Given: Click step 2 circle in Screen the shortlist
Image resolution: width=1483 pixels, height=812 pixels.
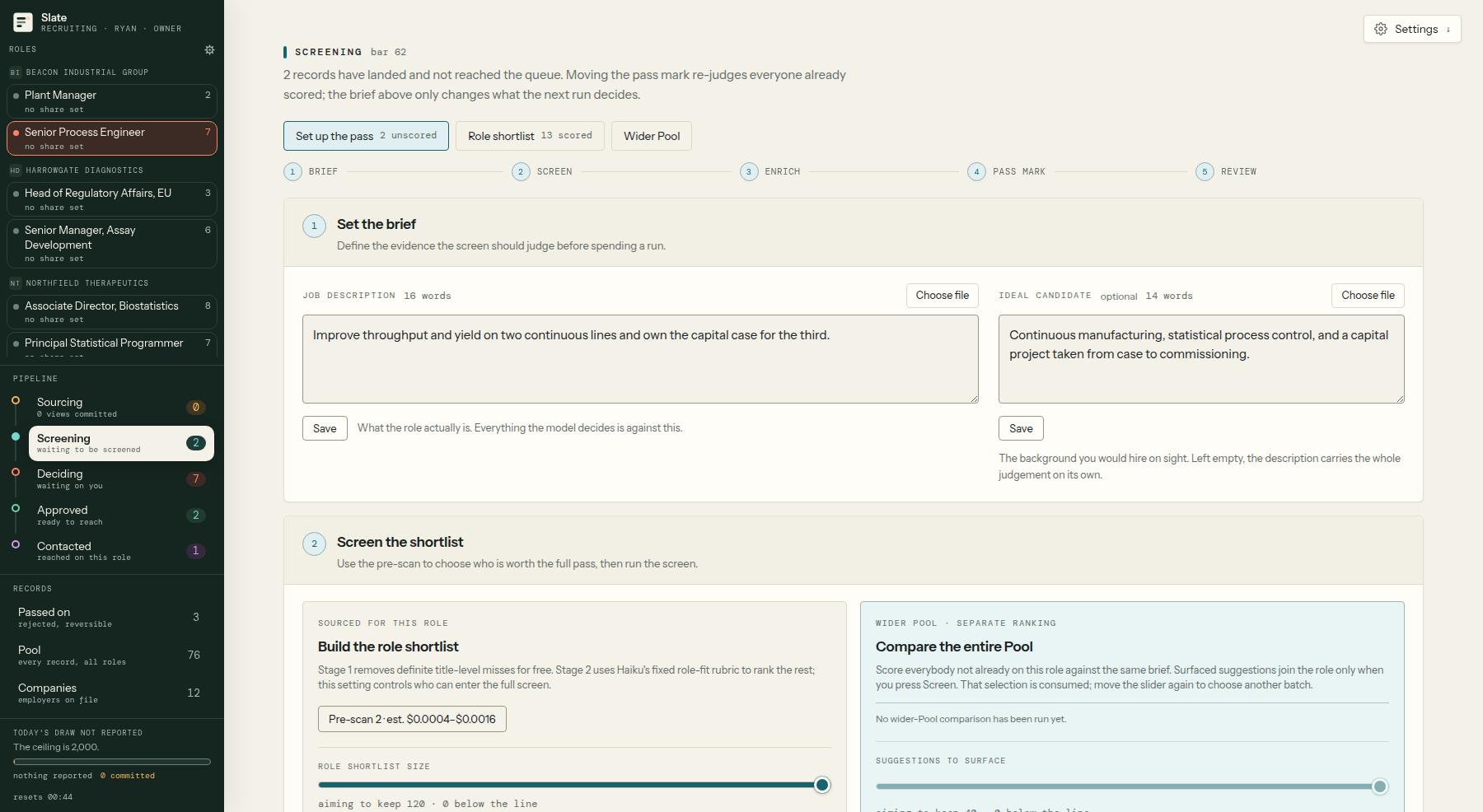Looking at the screenshot, I should [x=314, y=544].
